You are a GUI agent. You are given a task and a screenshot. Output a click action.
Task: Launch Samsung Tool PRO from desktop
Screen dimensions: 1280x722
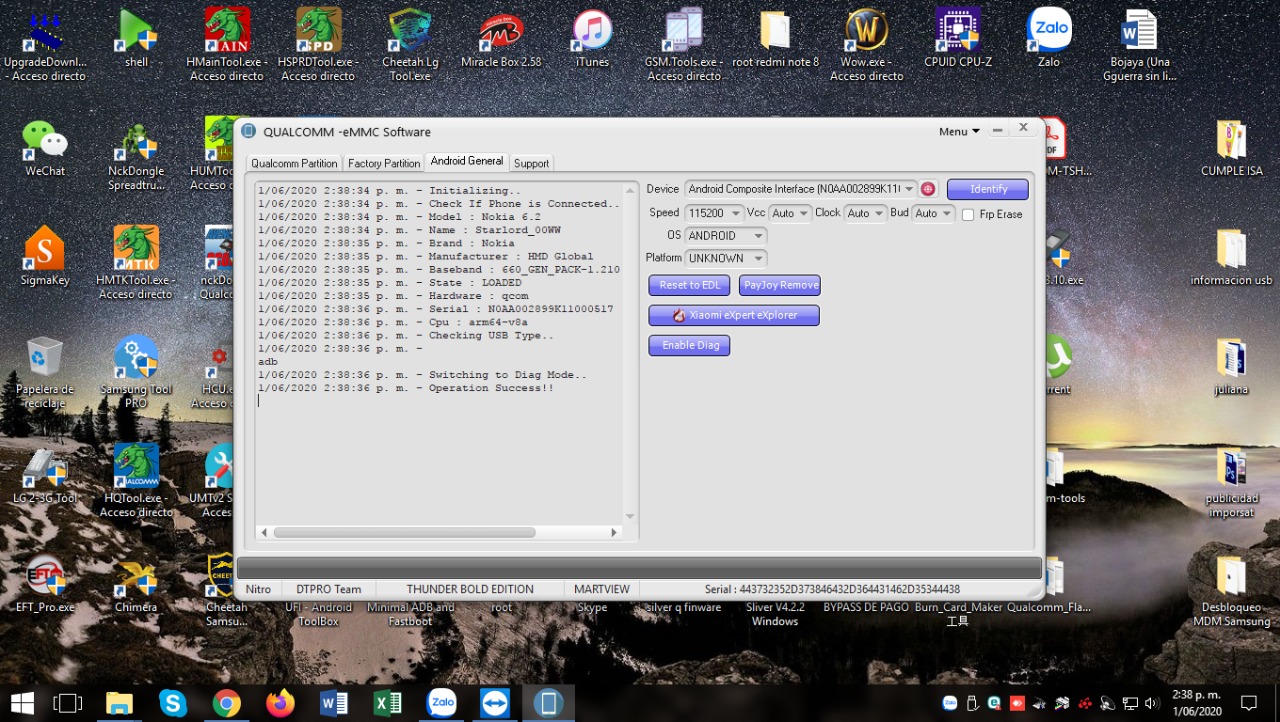[x=136, y=373]
